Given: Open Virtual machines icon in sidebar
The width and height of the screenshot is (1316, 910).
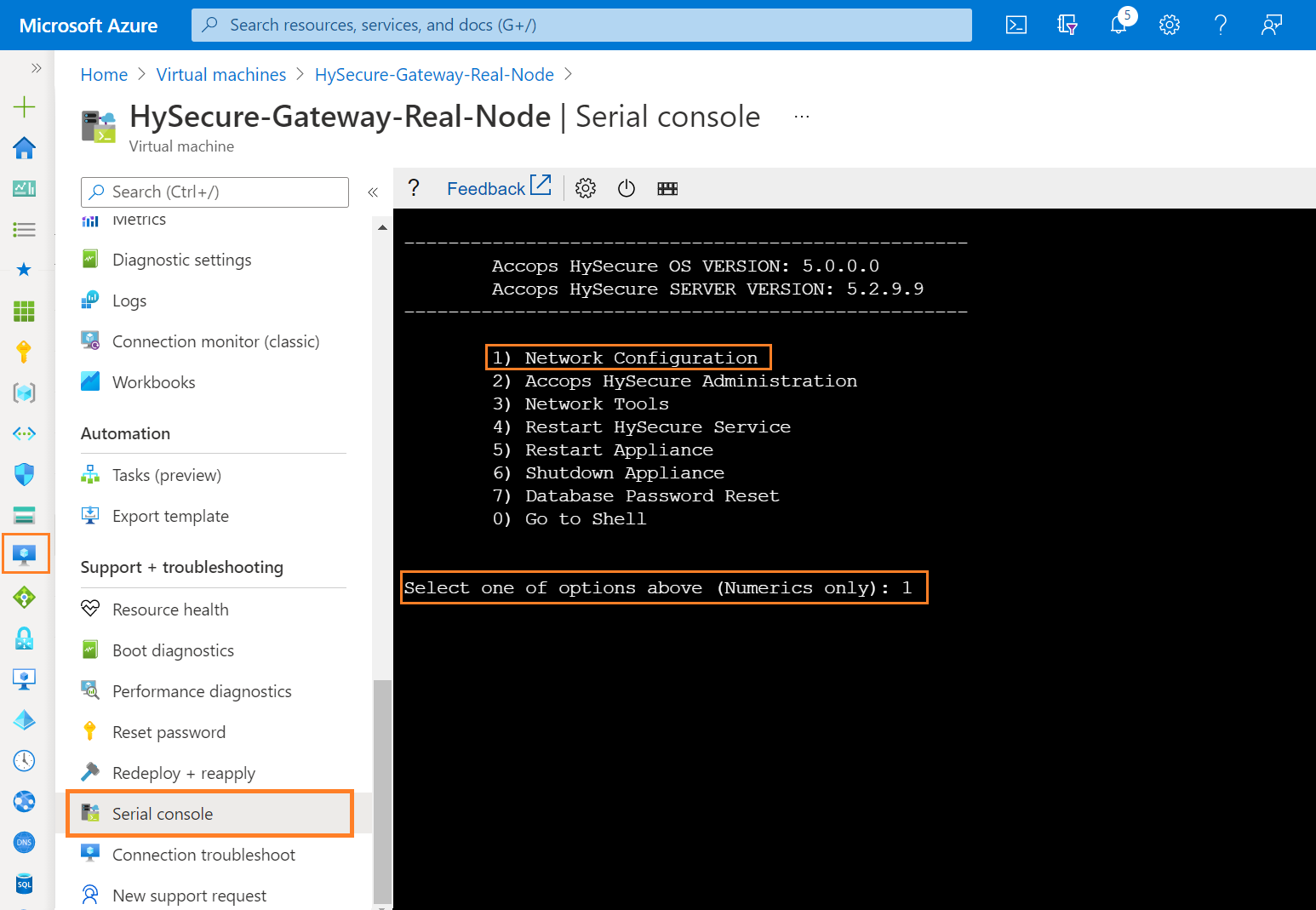Looking at the screenshot, I should tap(24, 556).
